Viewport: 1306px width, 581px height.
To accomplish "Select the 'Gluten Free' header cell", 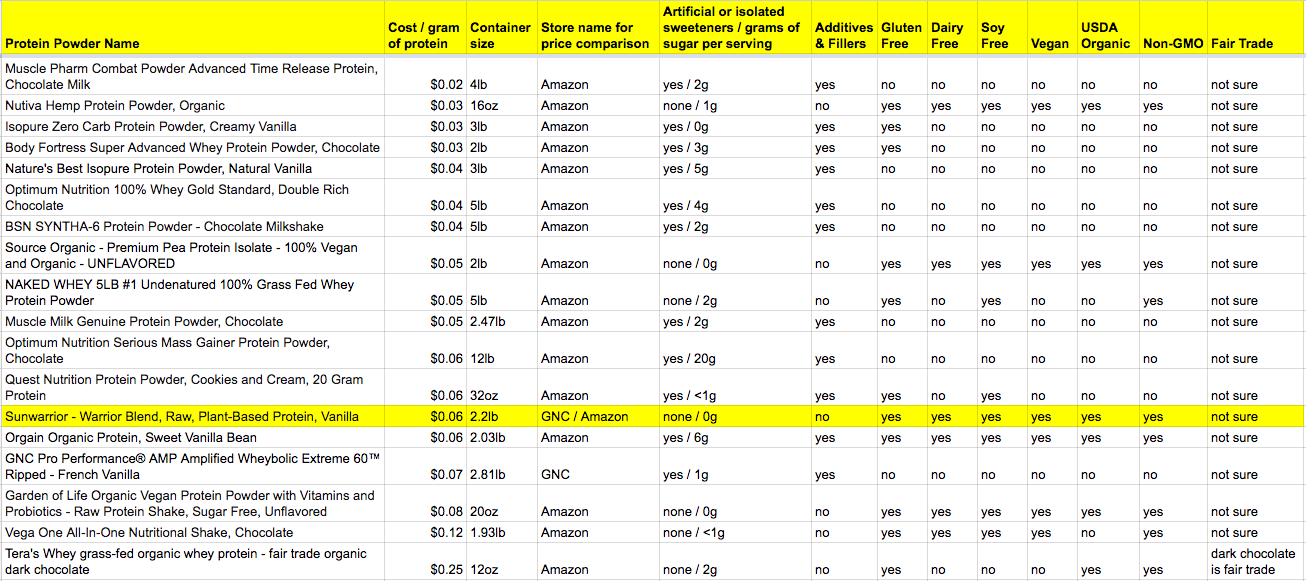I will point(902,27).
